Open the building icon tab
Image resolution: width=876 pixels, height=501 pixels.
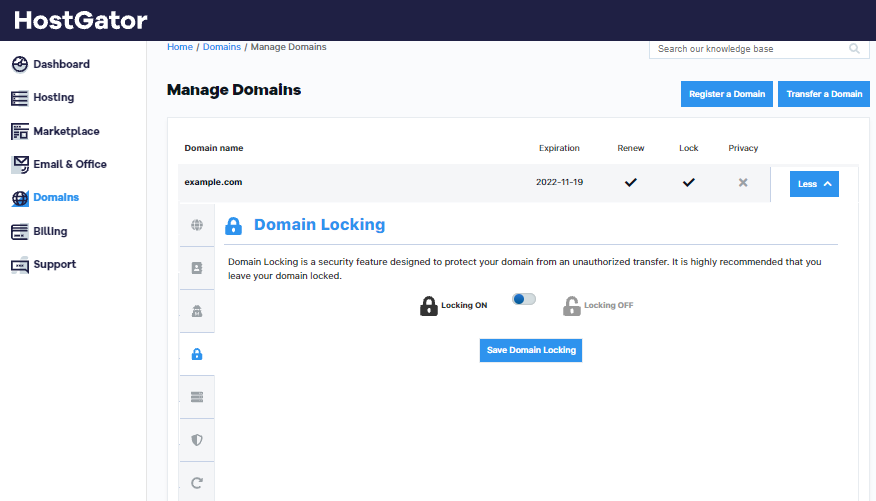point(197,311)
